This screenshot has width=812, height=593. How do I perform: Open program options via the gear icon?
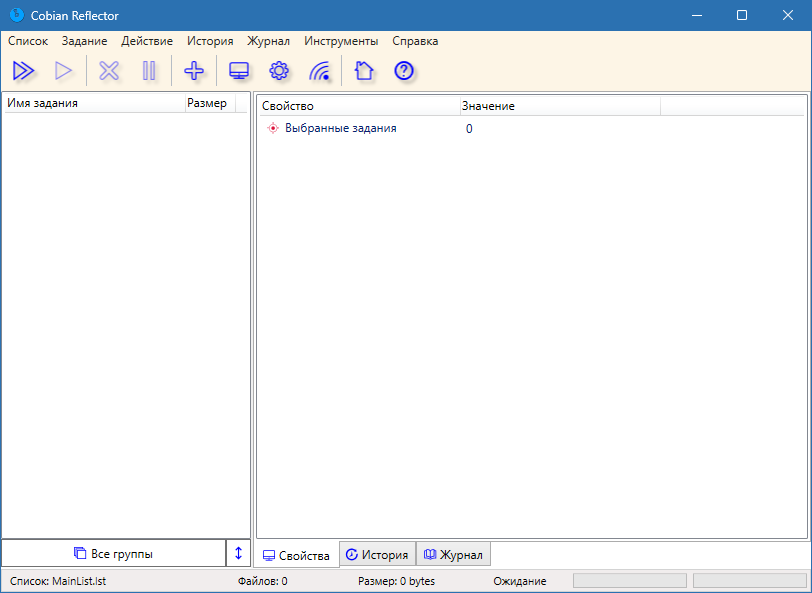pyautogui.click(x=279, y=70)
